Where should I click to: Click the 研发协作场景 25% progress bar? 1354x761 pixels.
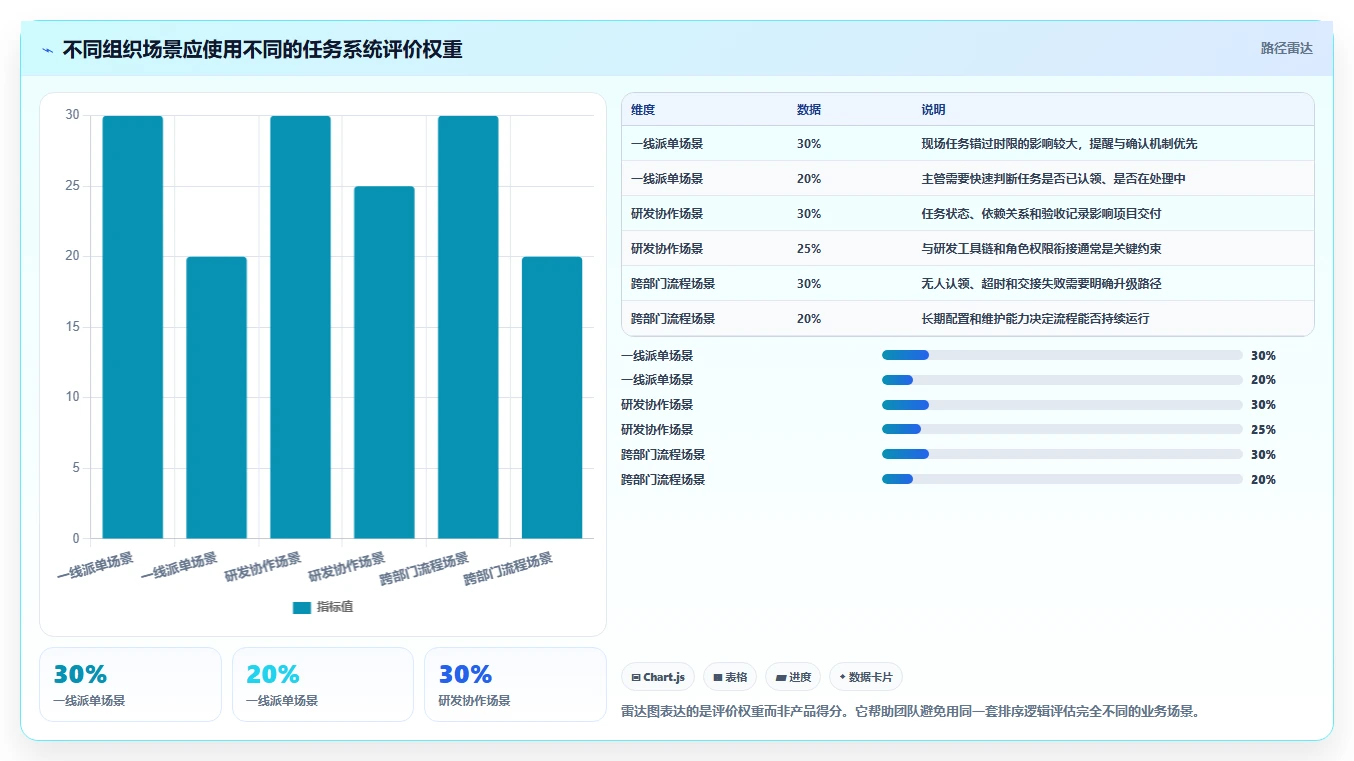[1062, 430]
